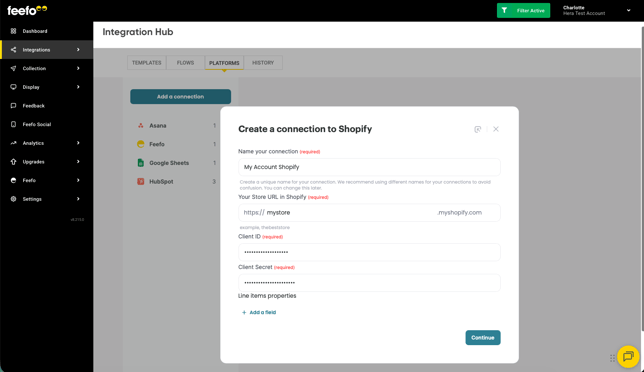644x372 pixels.
Task: Click the Feefo Social icon
Action: click(x=14, y=124)
